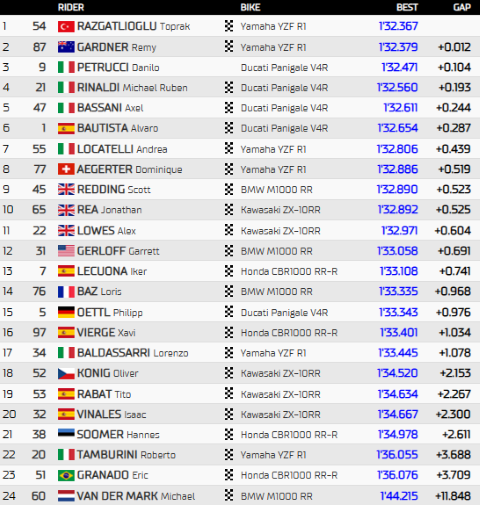Click the German flag beside Oettl
This screenshot has width=480, height=506.
[66, 312]
